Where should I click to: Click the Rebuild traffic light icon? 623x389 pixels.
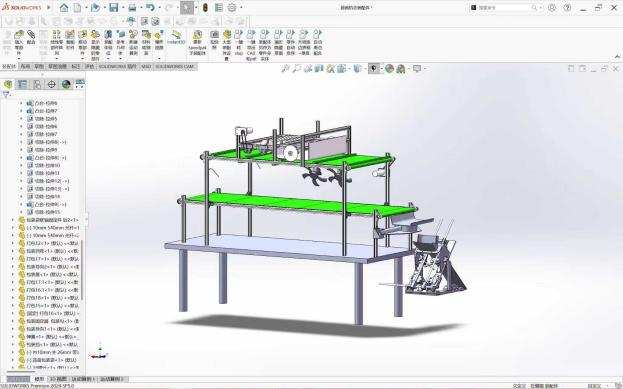[x=205, y=8]
